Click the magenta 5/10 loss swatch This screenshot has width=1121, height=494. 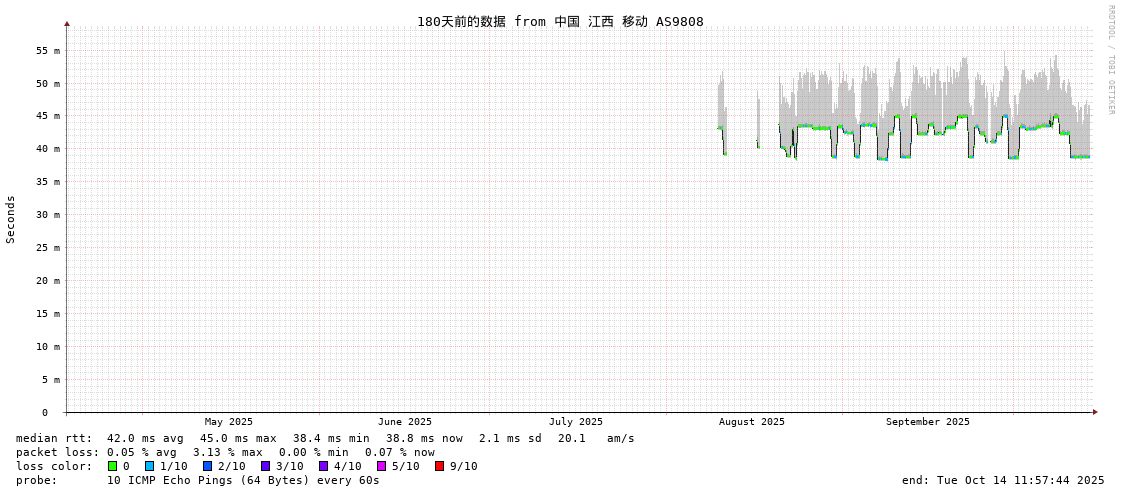[381, 466]
